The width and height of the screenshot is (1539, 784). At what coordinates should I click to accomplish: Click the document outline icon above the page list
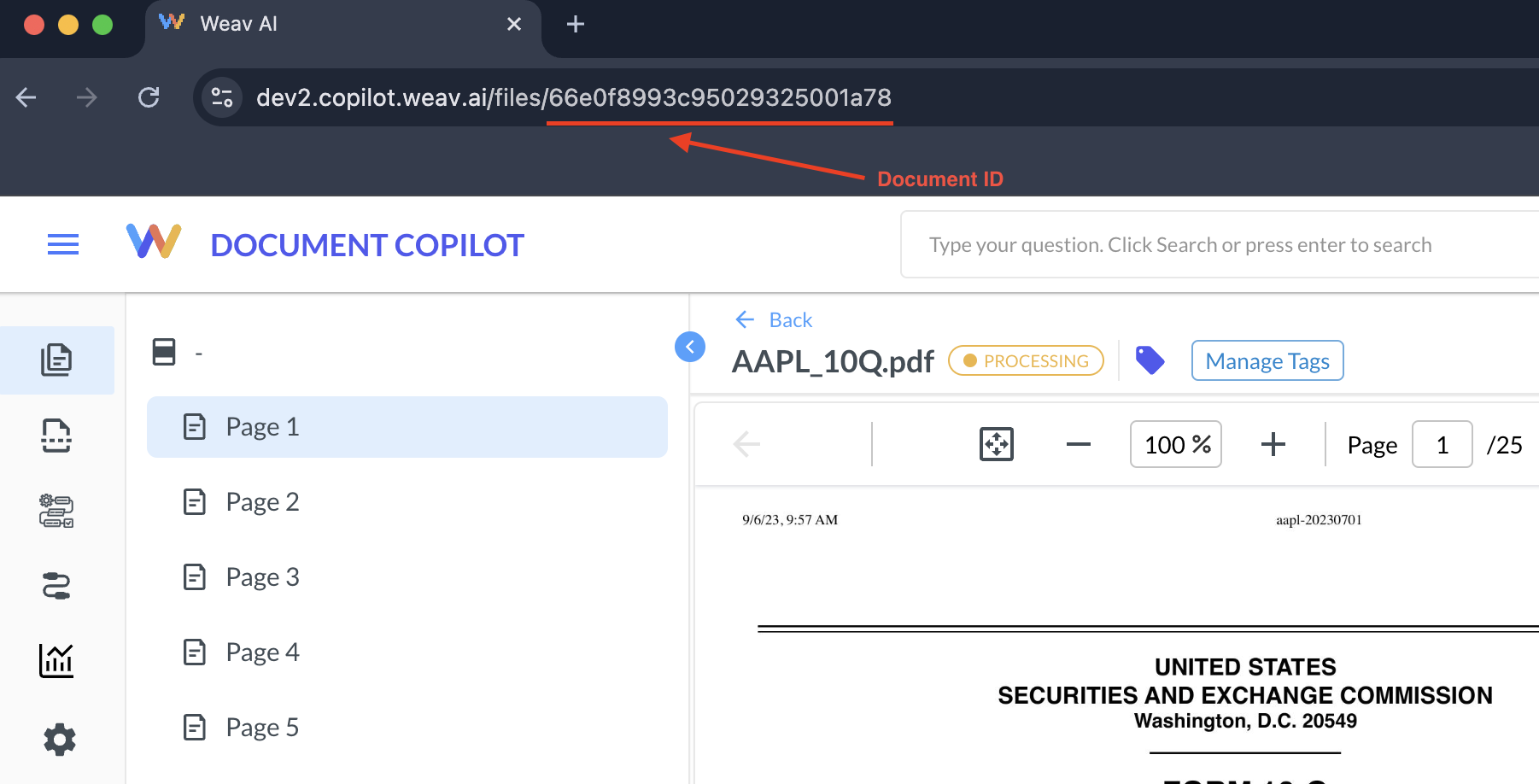[164, 352]
